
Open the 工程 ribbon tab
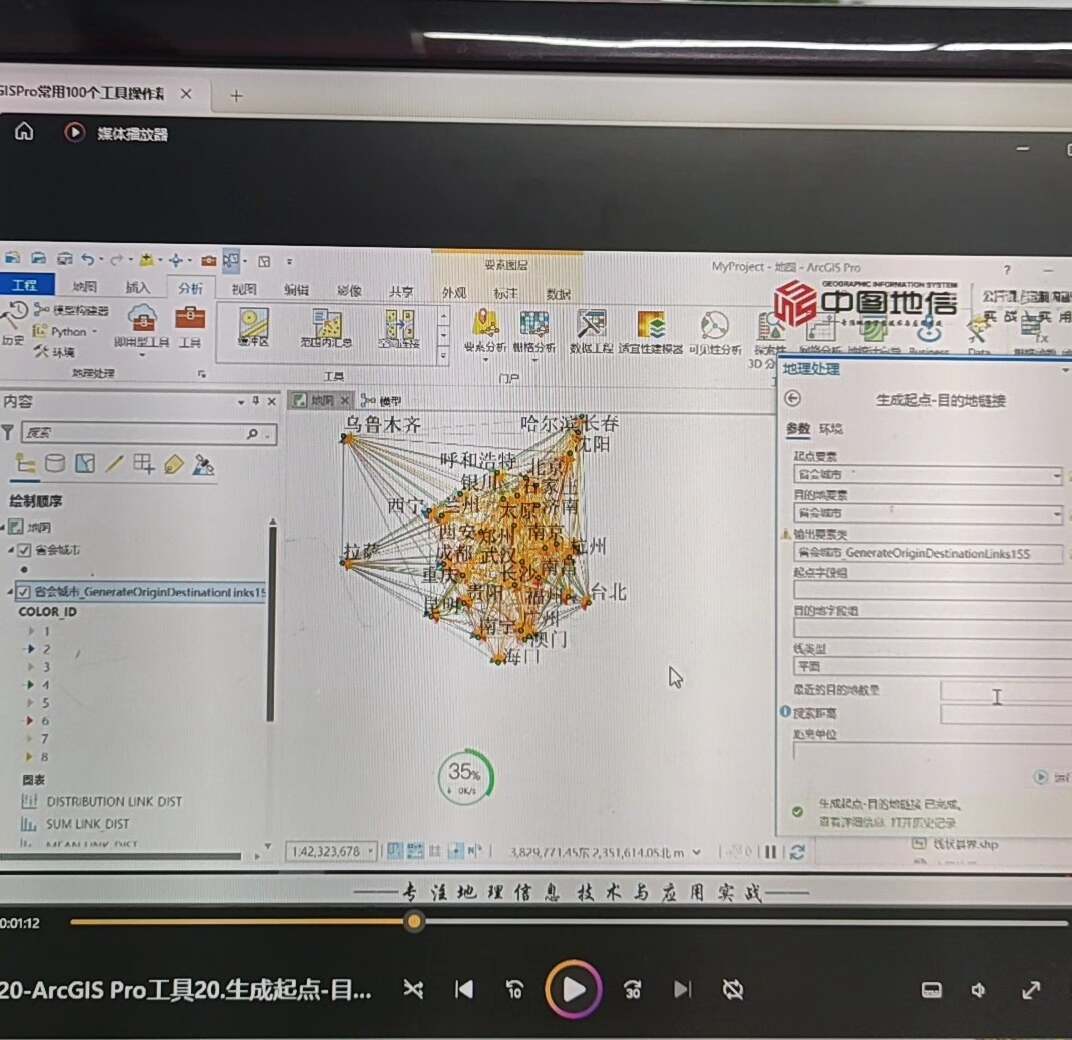pos(25,285)
